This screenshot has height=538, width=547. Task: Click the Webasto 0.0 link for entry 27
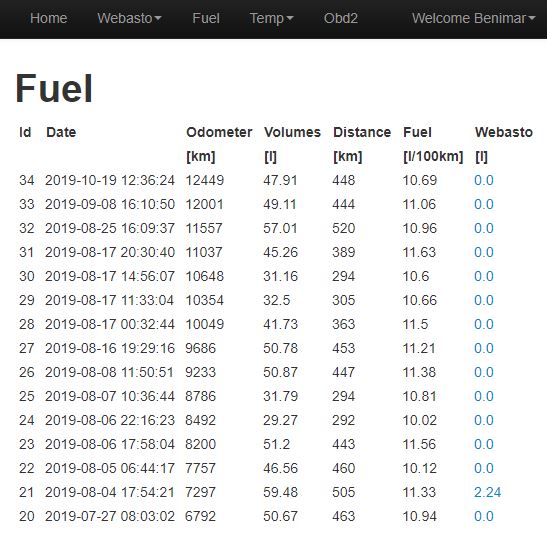point(484,348)
